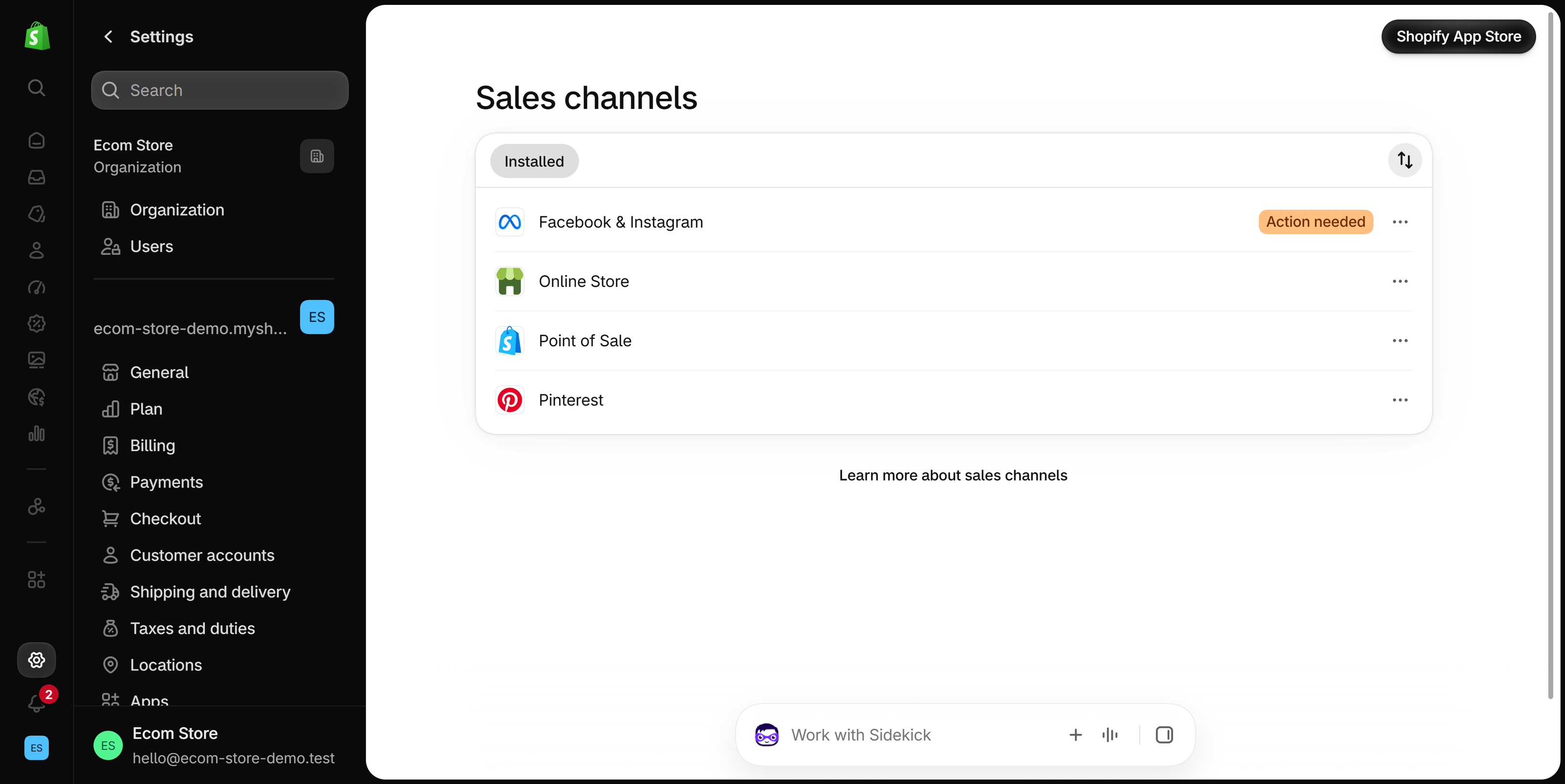Select the Installed filter tab
This screenshot has height=784, width=1565.
pyautogui.click(x=534, y=161)
